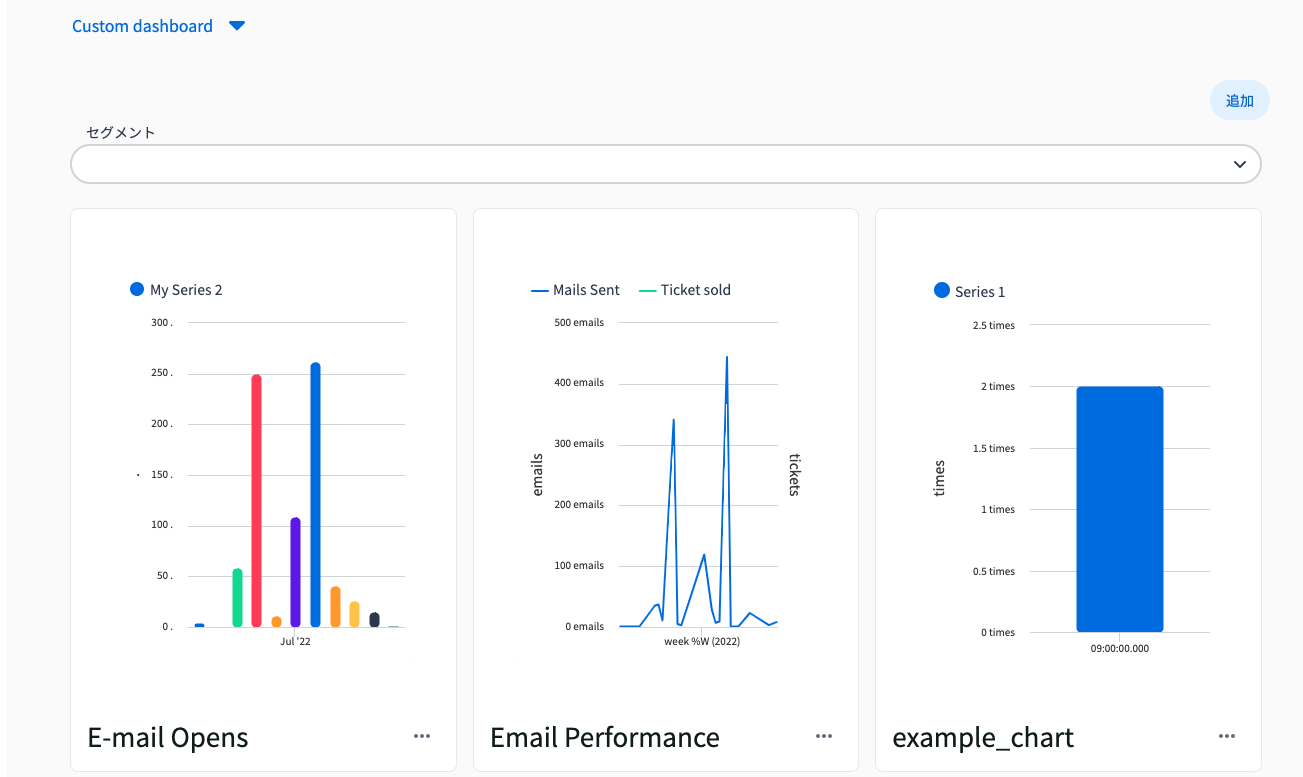
Task: Click the dark navy bar in E-mail Opens
Action: [x=374, y=619]
